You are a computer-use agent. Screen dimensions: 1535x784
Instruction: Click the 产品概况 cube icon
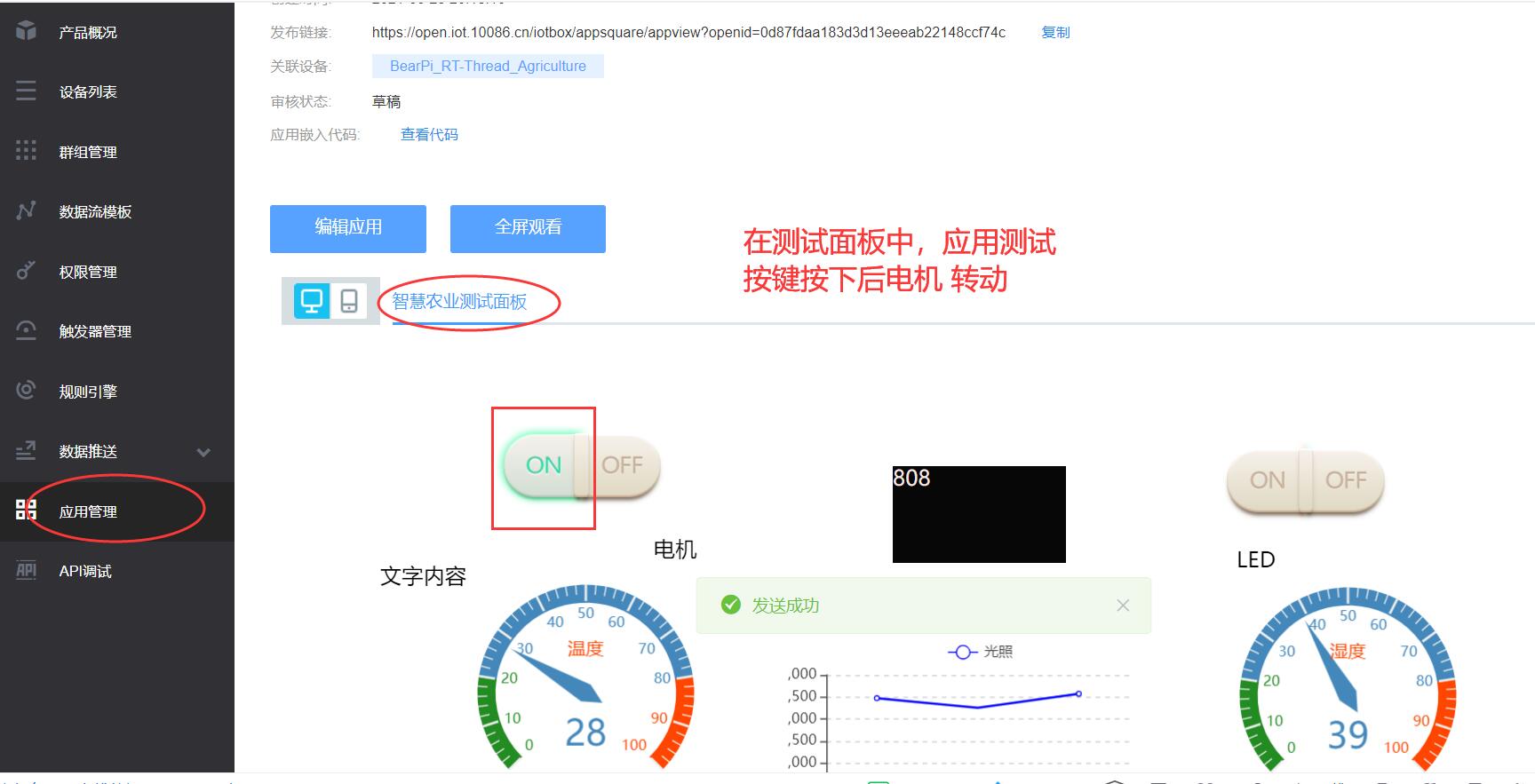click(27, 31)
